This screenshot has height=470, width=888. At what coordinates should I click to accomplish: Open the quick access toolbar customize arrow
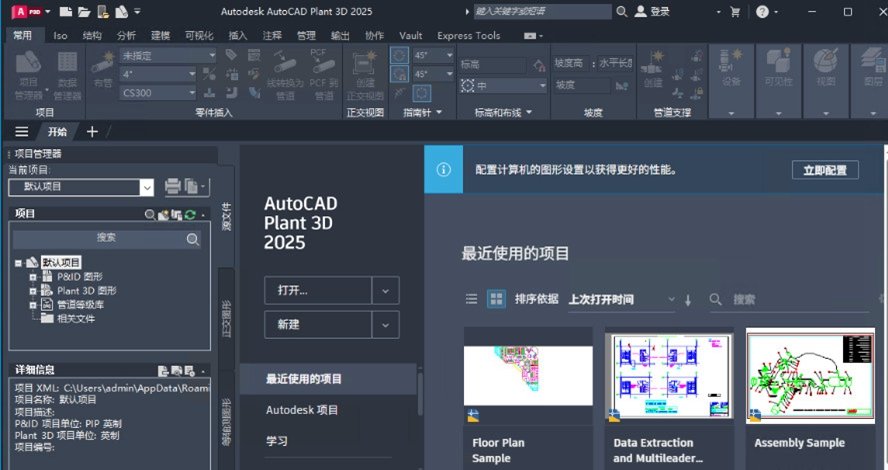pyautogui.click(x=137, y=11)
